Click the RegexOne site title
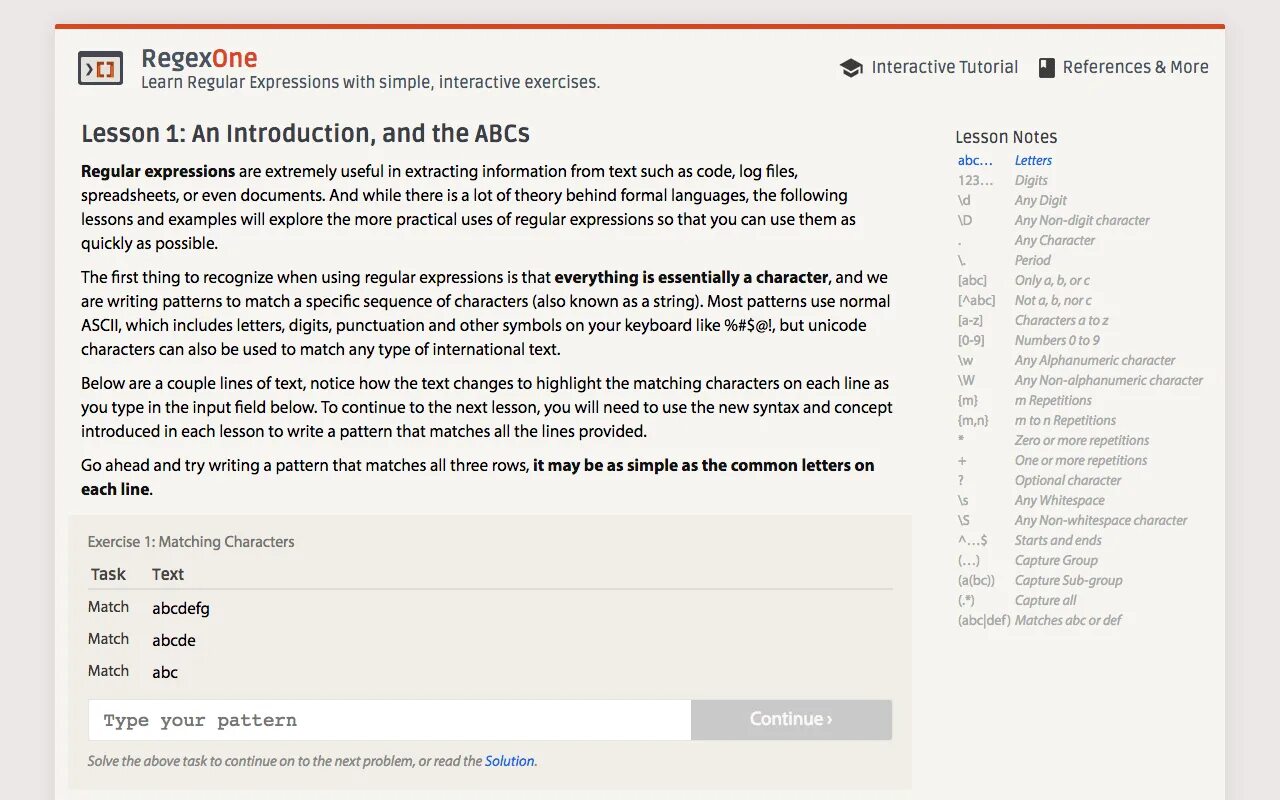Image resolution: width=1280 pixels, height=800 pixels. 199,58
